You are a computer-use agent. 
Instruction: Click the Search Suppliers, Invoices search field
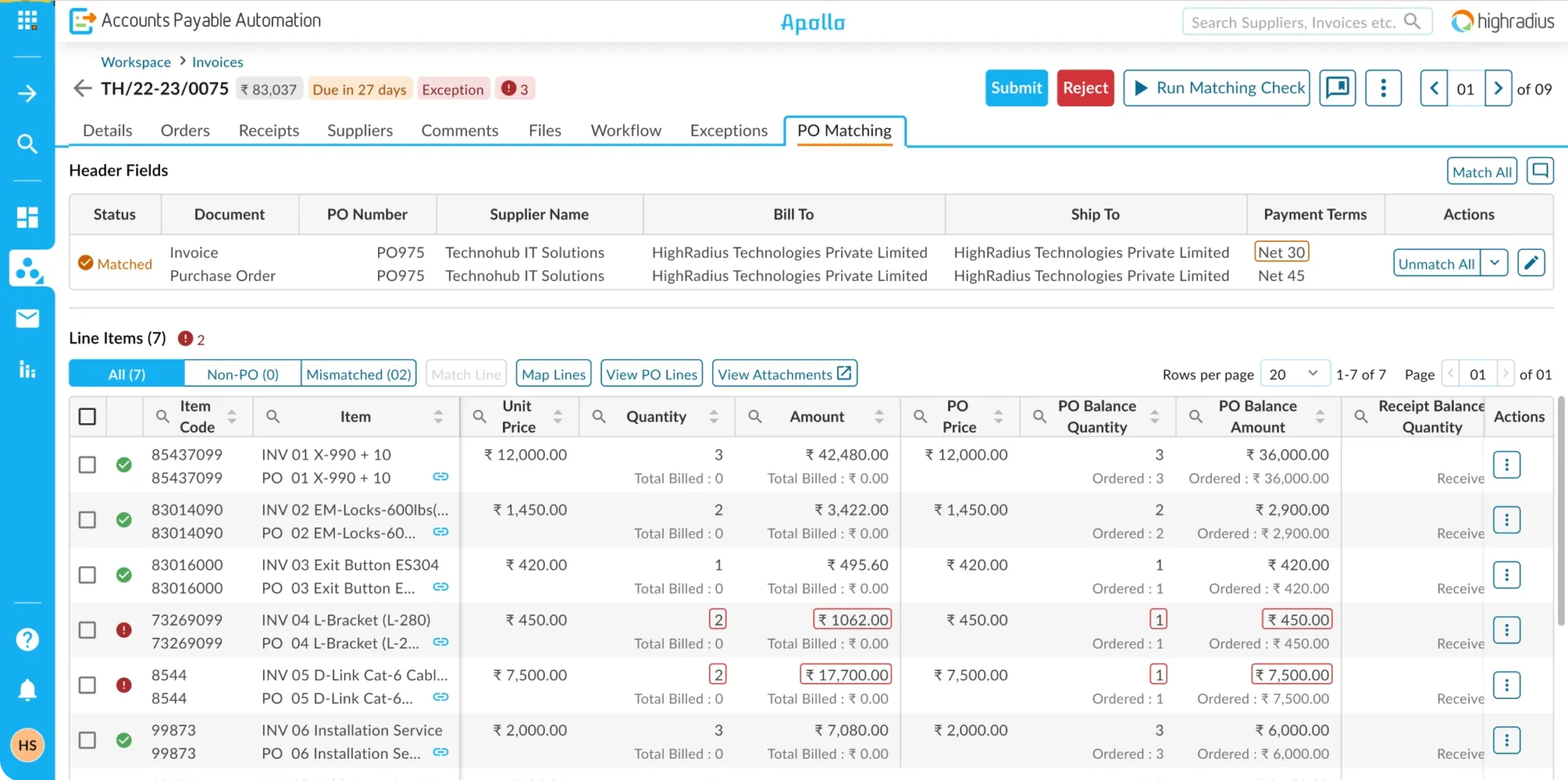(1294, 22)
